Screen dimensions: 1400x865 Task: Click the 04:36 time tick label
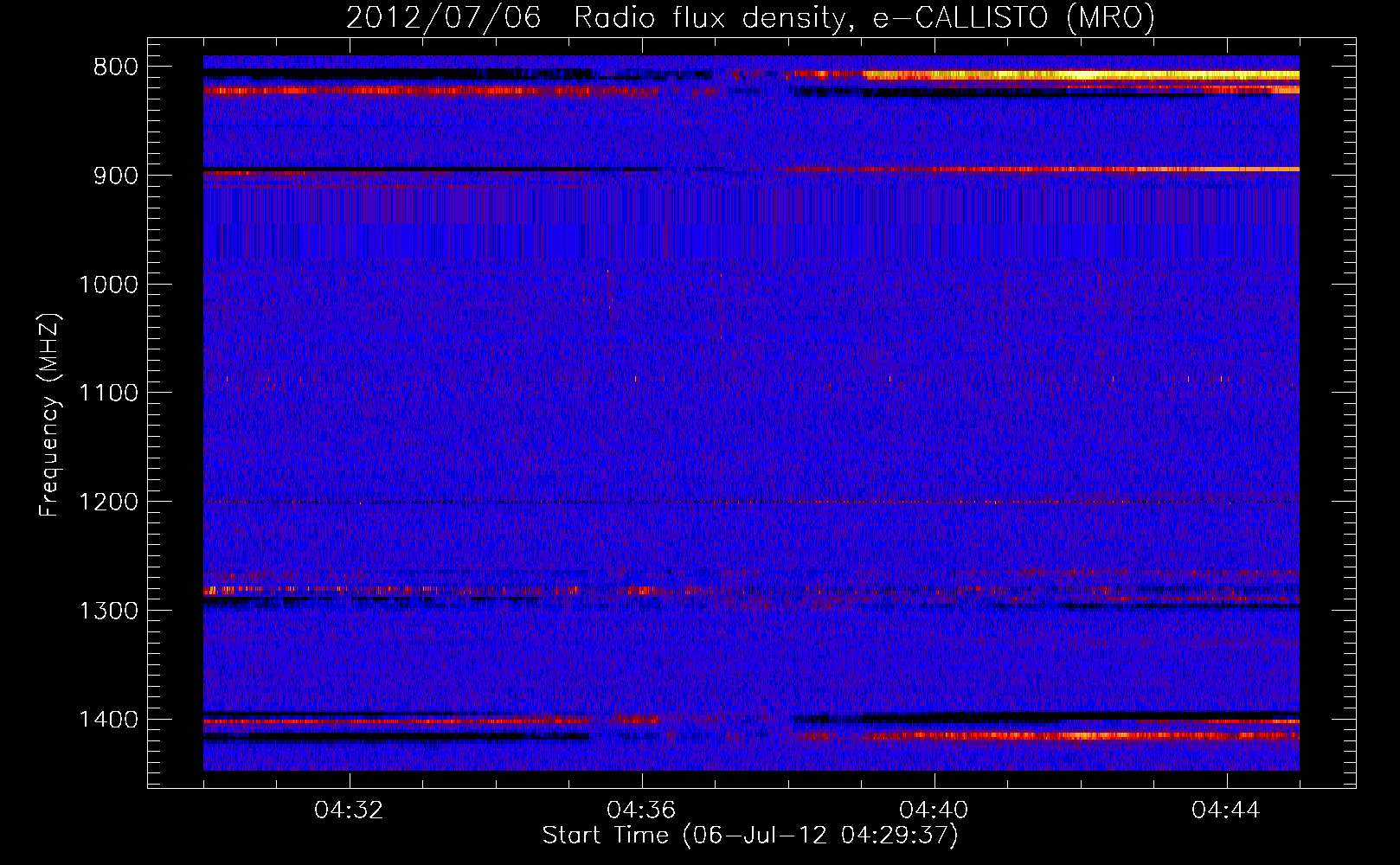click(x=642, y=811)
